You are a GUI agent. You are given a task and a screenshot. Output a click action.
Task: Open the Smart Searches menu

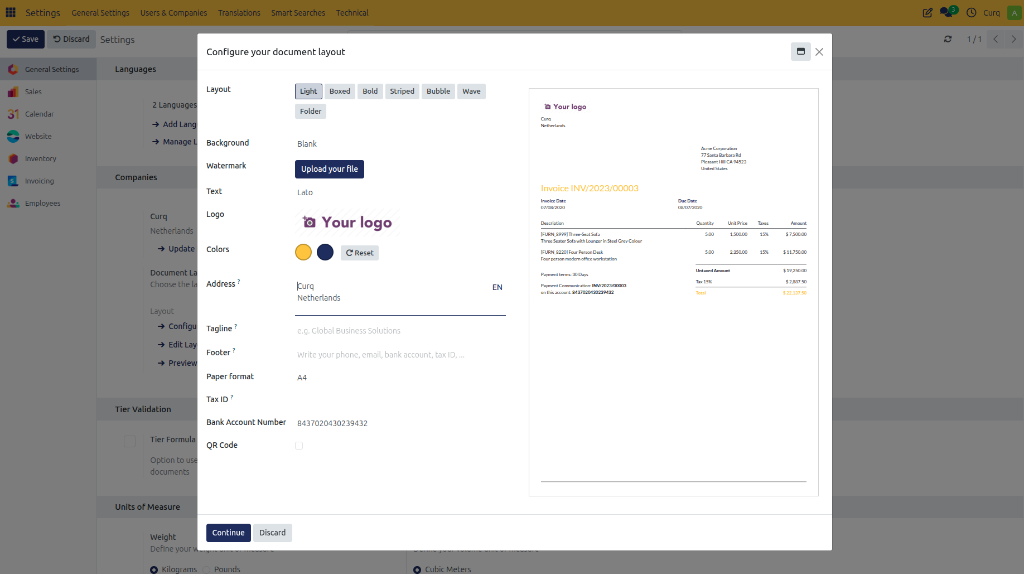pyautogui.click(x=298, y=12)
